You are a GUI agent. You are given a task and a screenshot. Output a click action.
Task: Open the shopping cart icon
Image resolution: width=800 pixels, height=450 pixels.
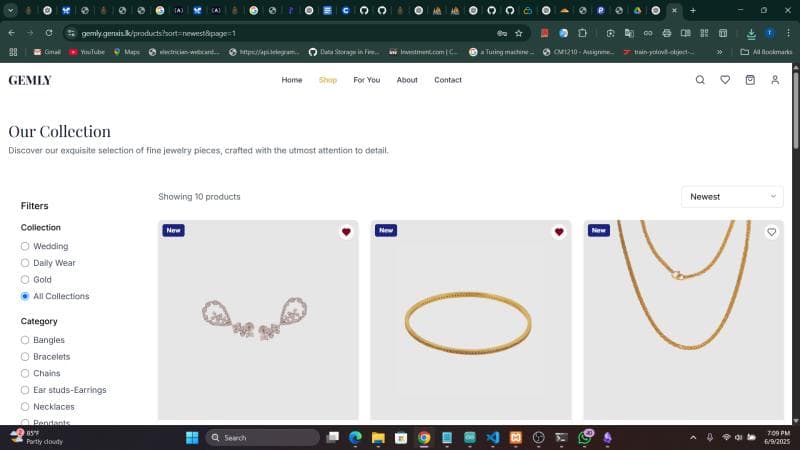pyautogui.click(x=750, y=80)
